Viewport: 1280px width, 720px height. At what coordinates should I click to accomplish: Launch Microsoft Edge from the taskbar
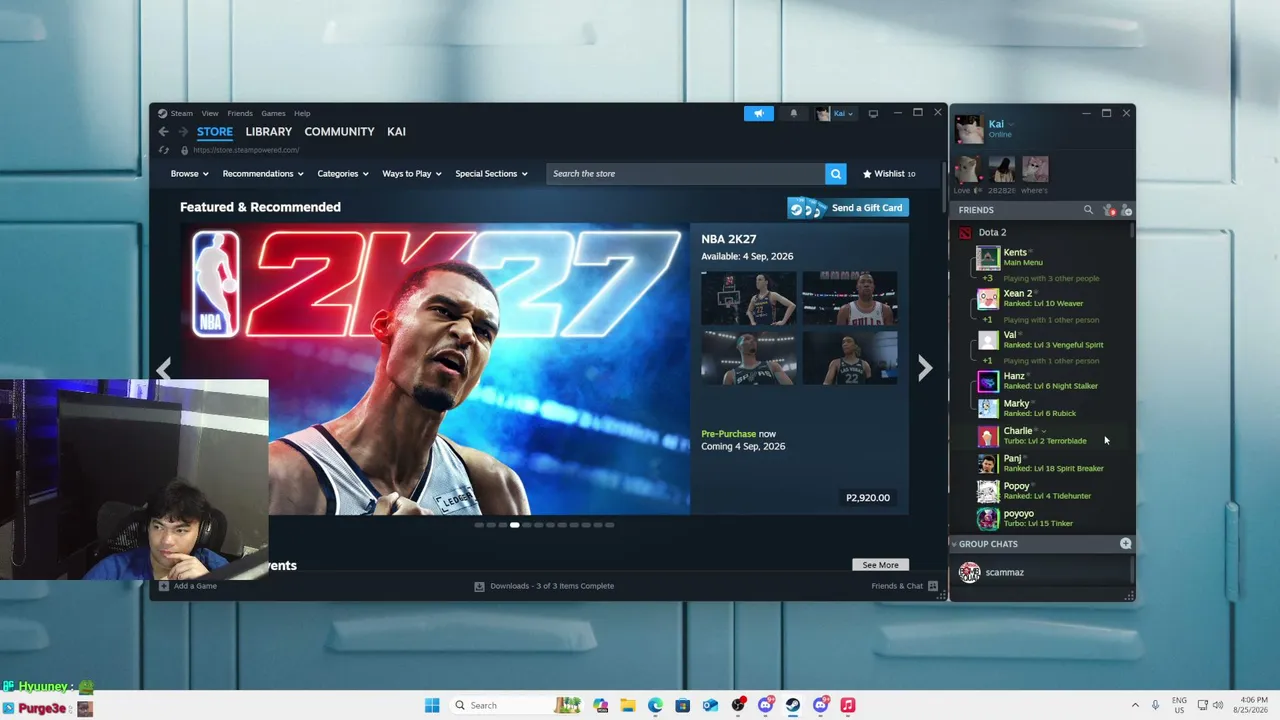coord(655,705)
